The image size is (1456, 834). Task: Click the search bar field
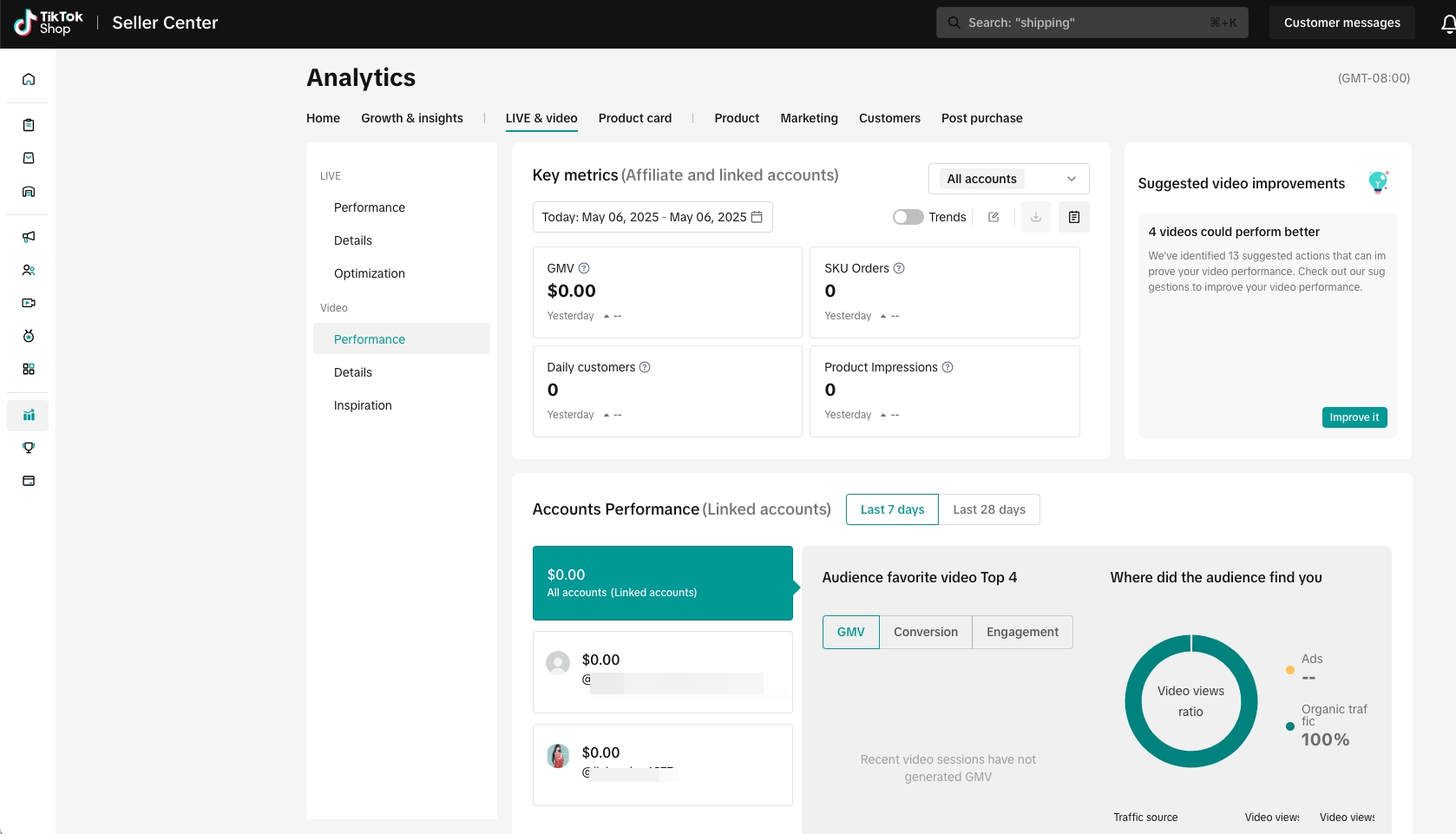[x=1091, y=23]
